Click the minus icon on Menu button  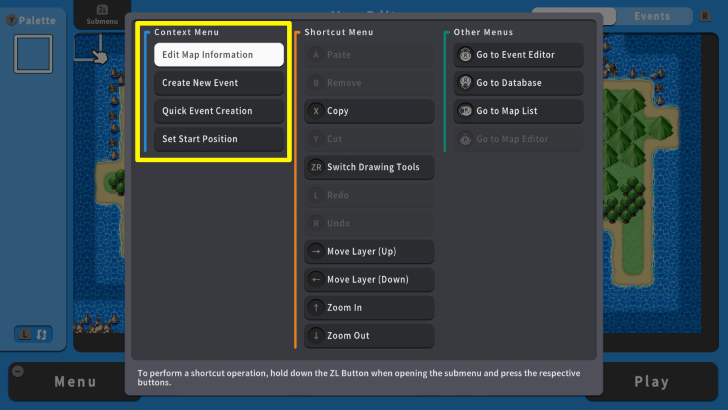[x=18, y=371]
